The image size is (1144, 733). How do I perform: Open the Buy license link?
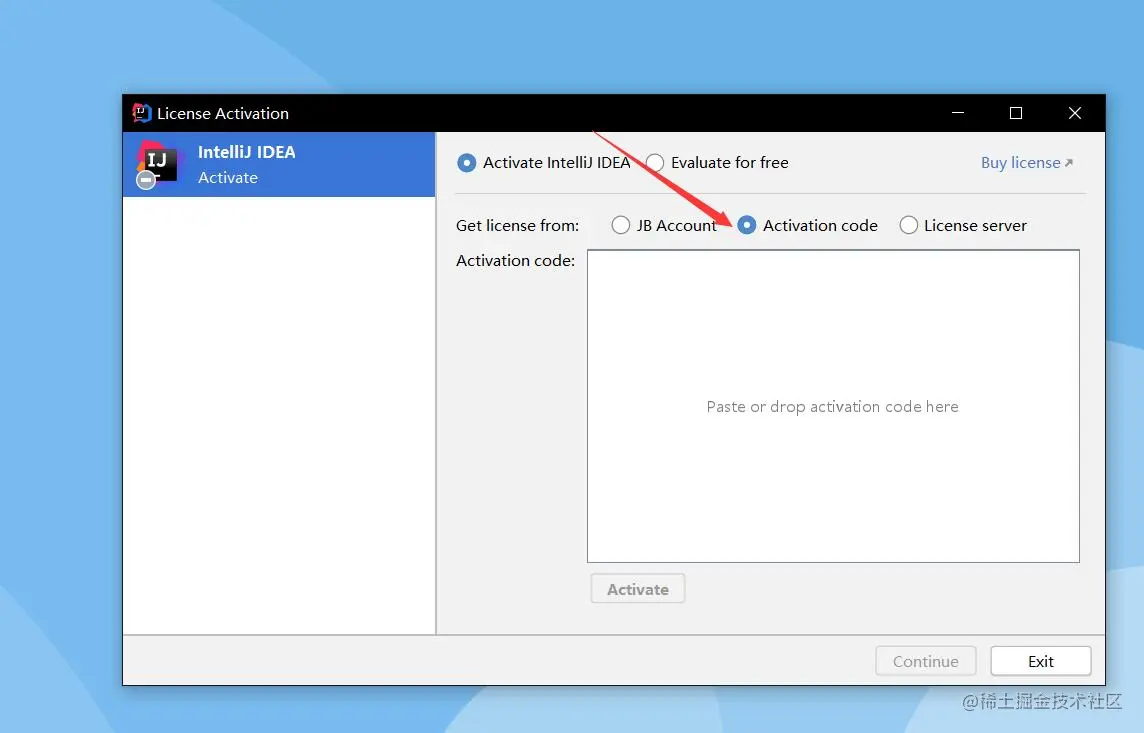[1027, 163]
